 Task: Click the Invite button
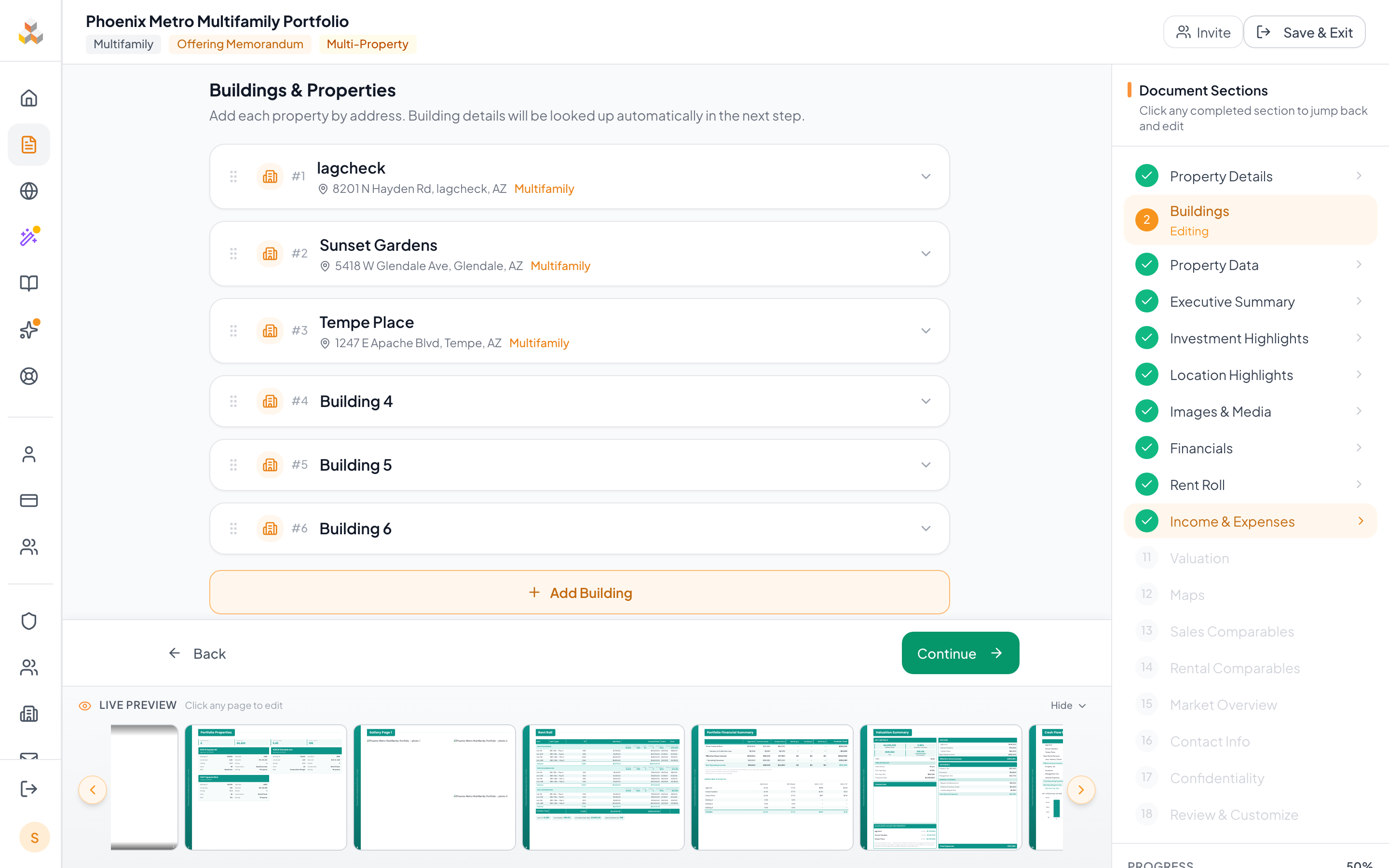click(1202, 32)
